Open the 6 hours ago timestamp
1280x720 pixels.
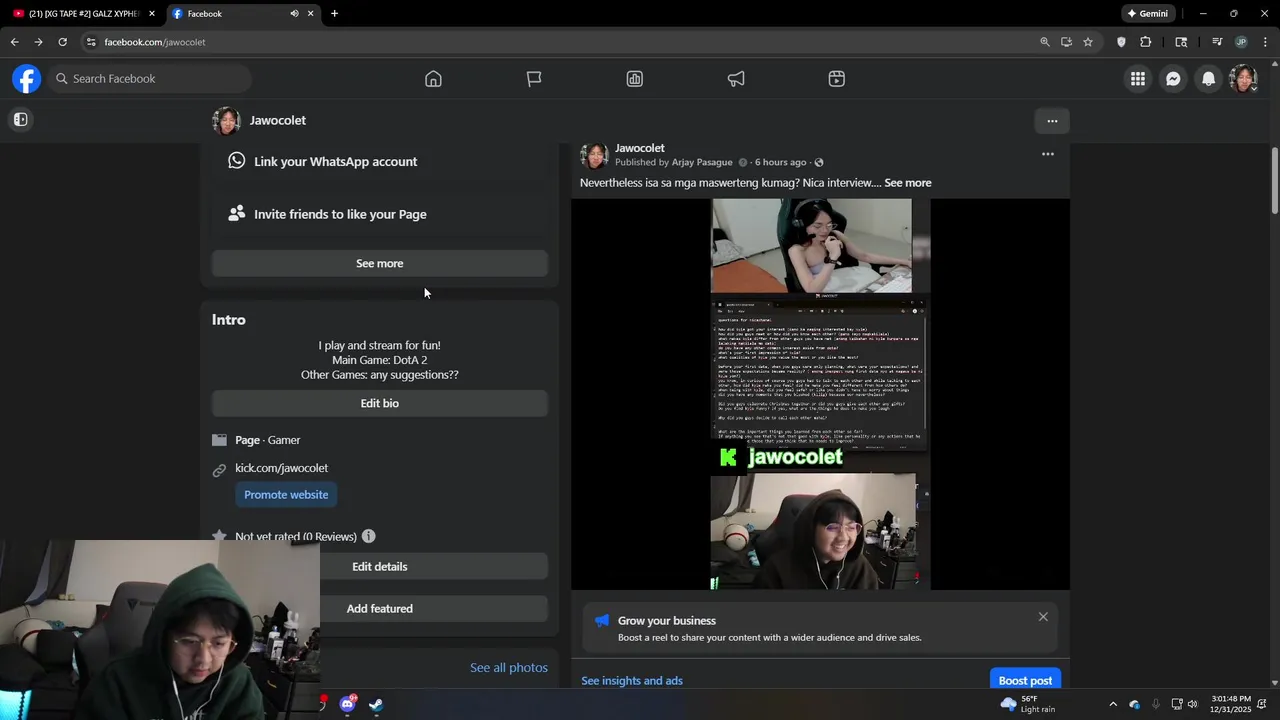pyautogui.click(x=780, y=162)
